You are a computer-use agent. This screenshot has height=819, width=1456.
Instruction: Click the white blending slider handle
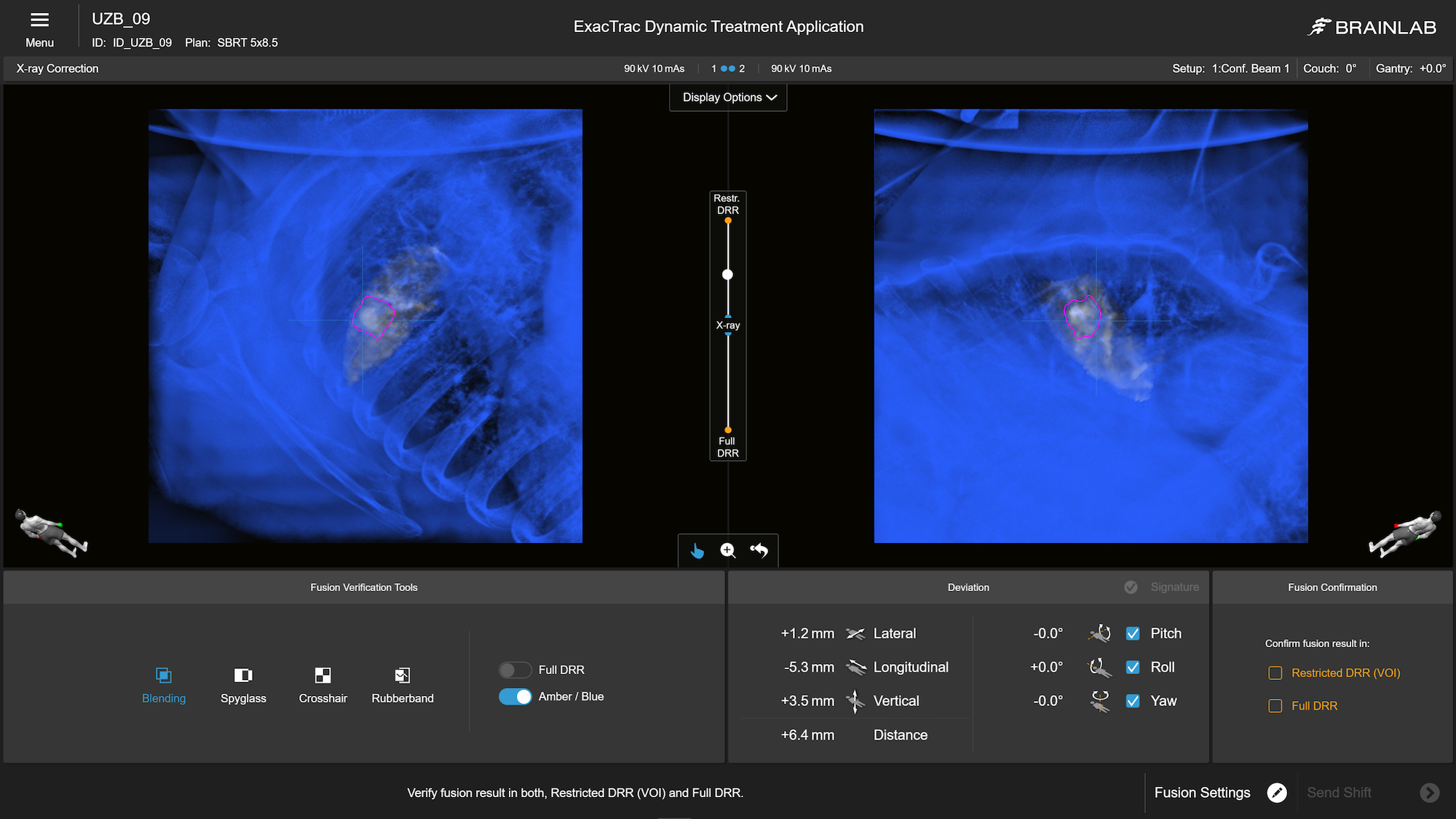(x=727, y=274)
